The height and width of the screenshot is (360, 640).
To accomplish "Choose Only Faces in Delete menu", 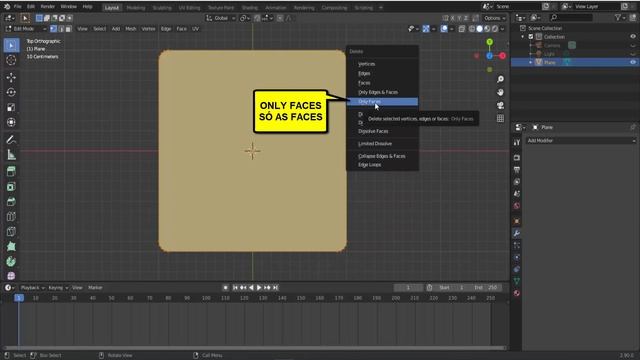I will (382, 102).
